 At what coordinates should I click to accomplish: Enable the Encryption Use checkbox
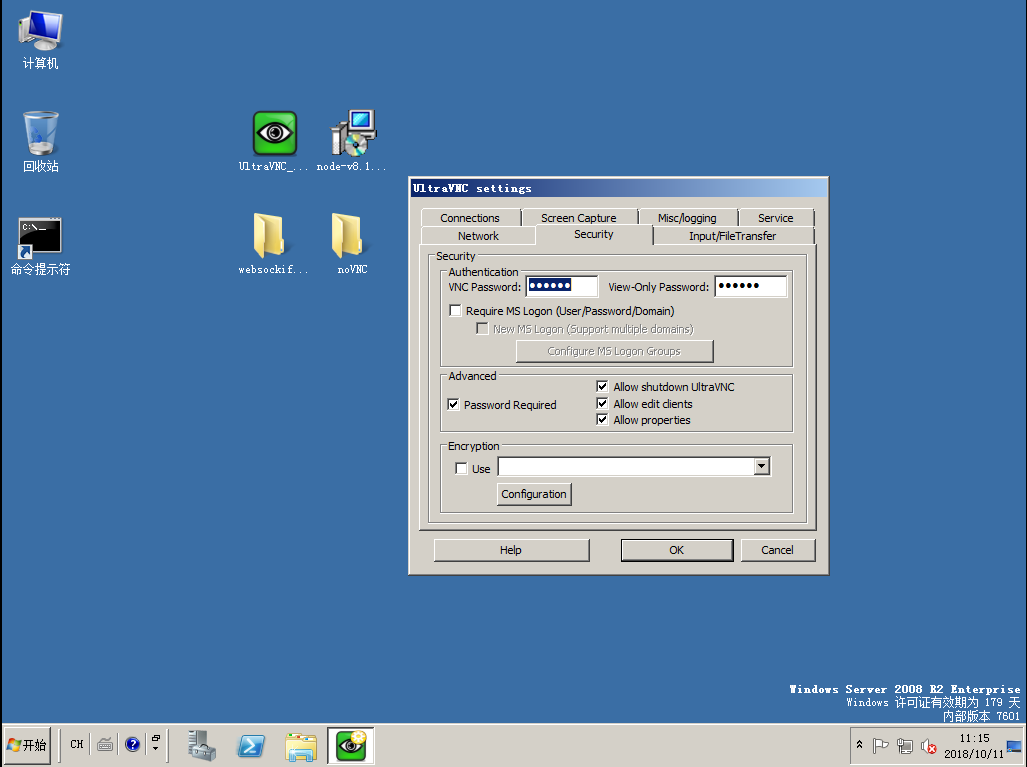click(x=461, y=468)
